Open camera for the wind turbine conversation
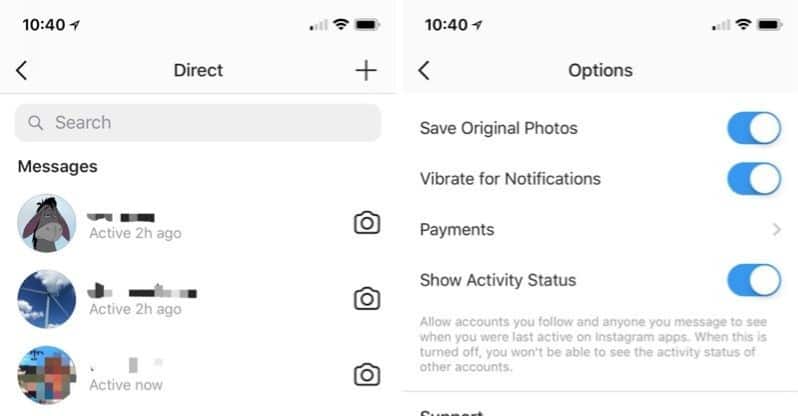The height and width of the screenshot is (416, 798). click(367, 298)
